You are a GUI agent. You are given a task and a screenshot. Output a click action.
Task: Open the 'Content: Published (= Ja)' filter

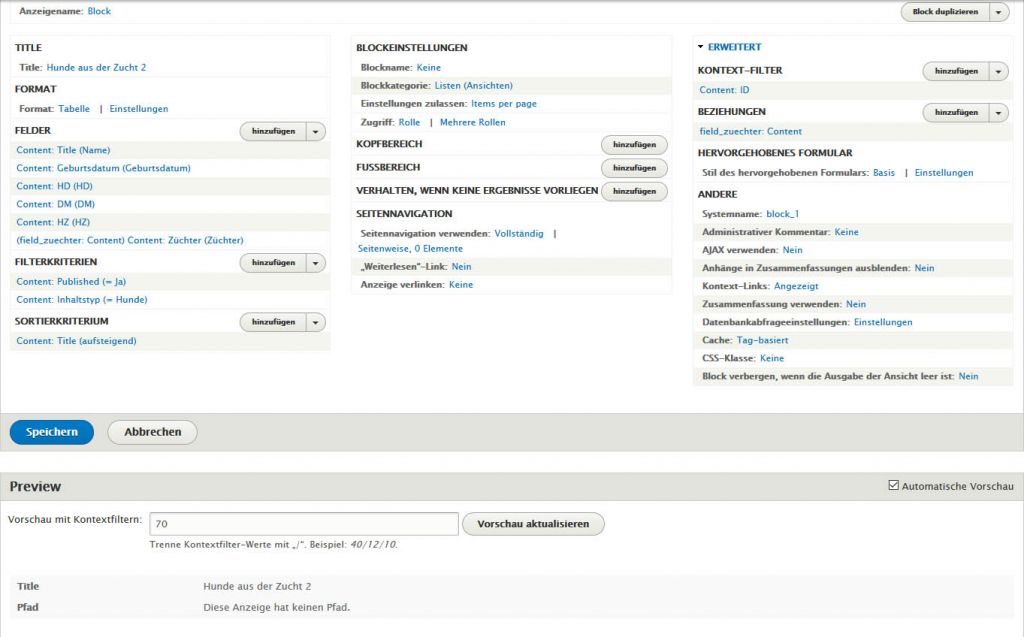[x=71, y=282]
